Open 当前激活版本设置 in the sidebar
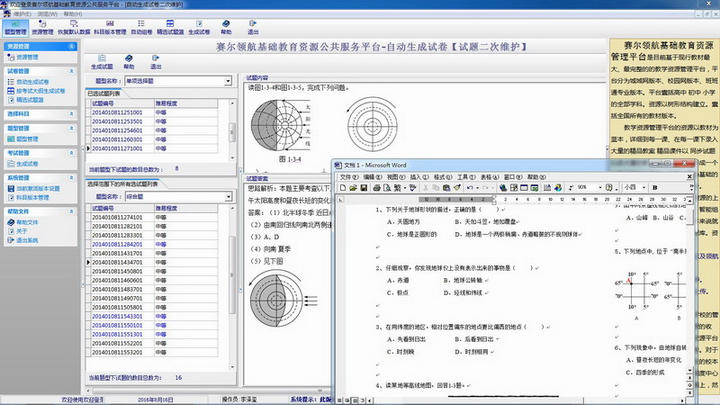The height and width of the screenshot is (405, 720). (x=38, y=189)
